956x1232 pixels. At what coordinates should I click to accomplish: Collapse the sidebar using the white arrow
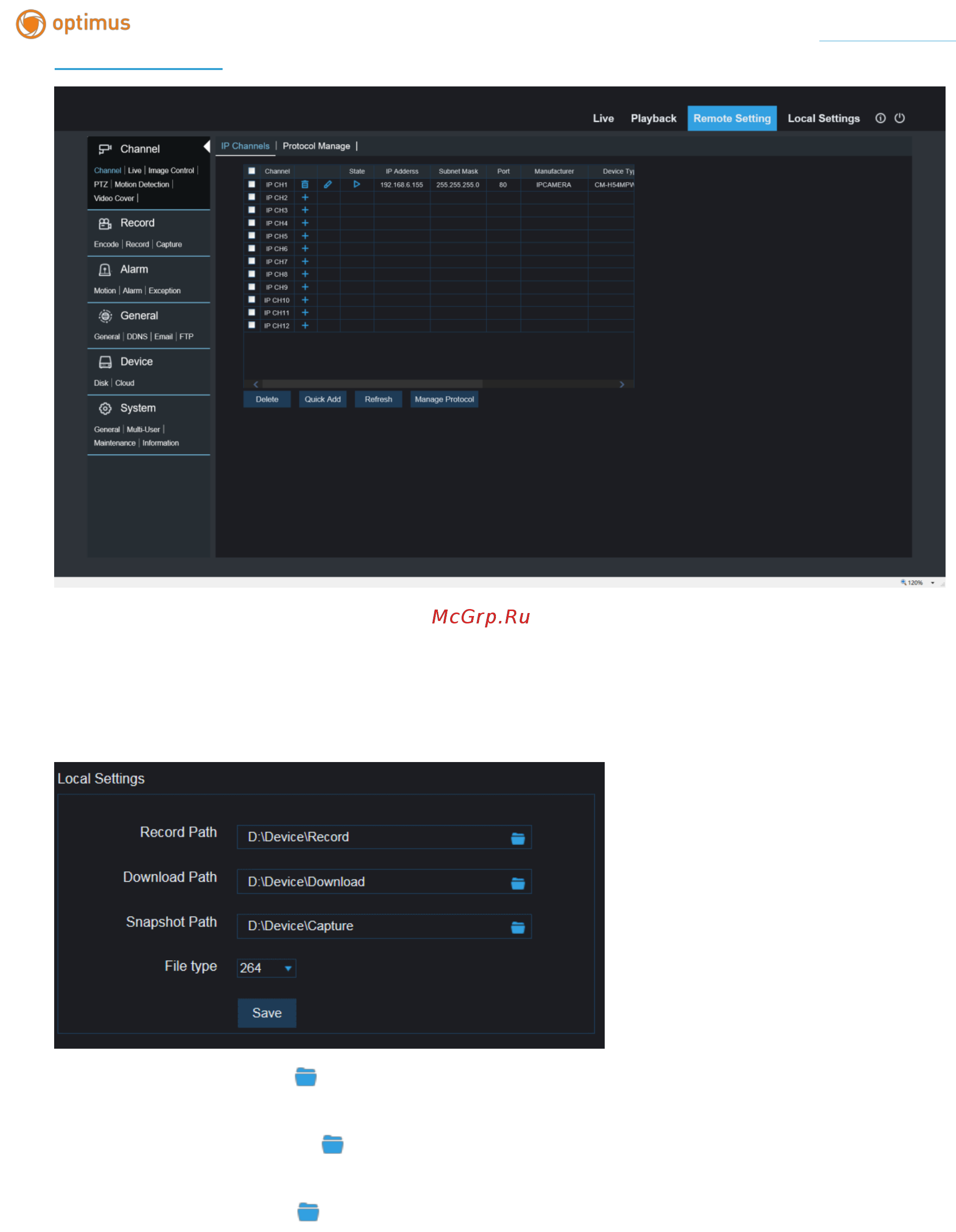(207, 147)
